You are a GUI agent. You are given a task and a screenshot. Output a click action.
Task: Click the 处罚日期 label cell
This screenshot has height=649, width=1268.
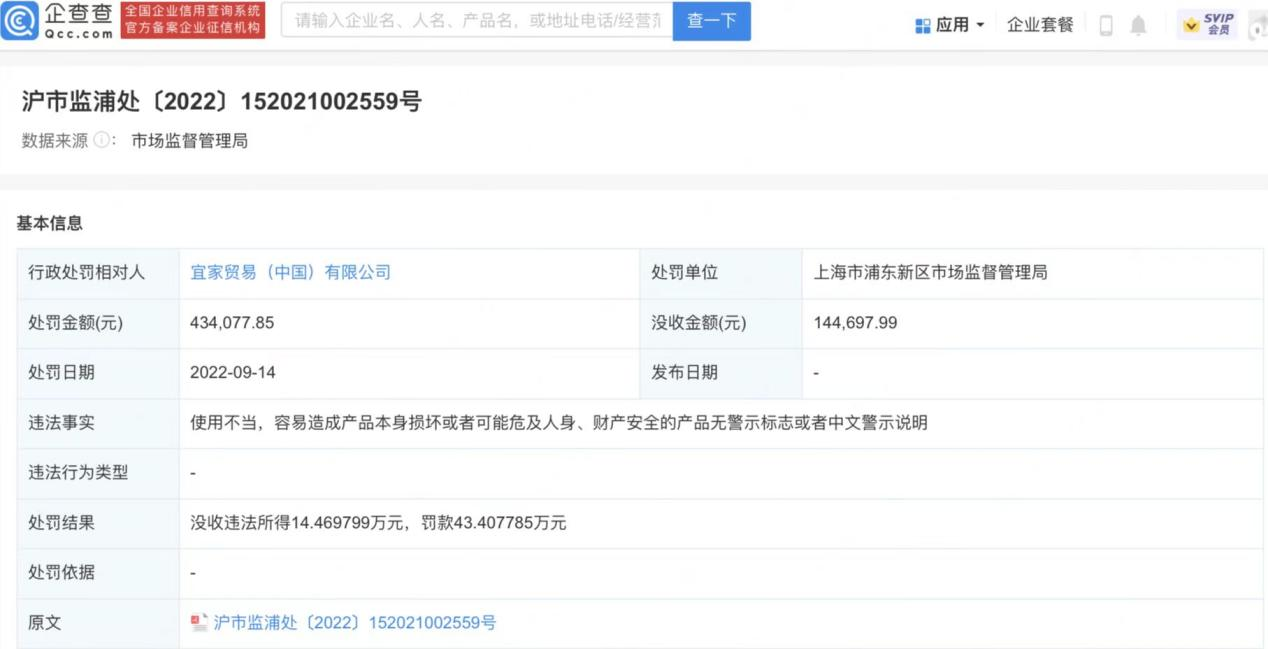coord(98,373)
